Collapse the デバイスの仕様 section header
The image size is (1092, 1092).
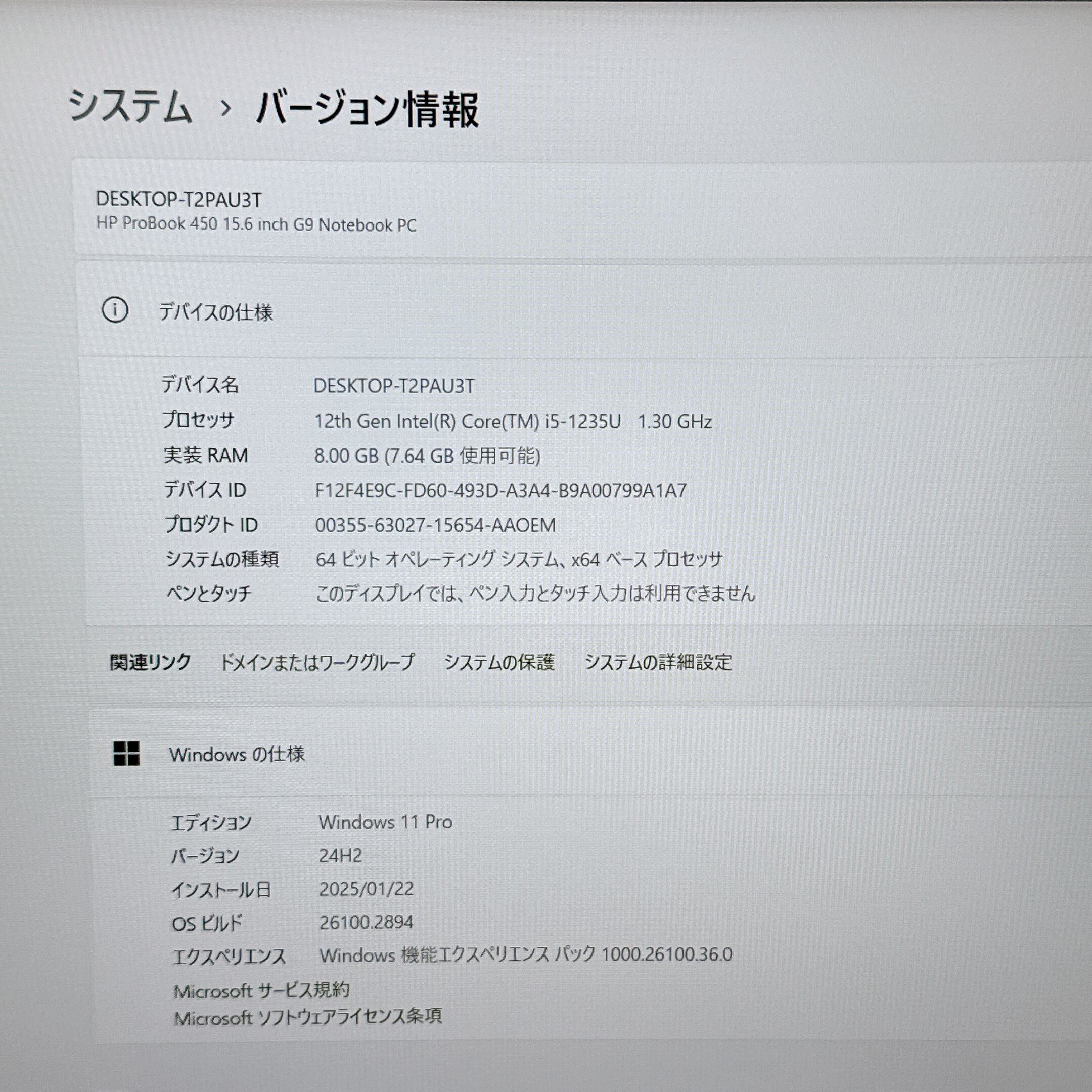click(x=216, y=312)
